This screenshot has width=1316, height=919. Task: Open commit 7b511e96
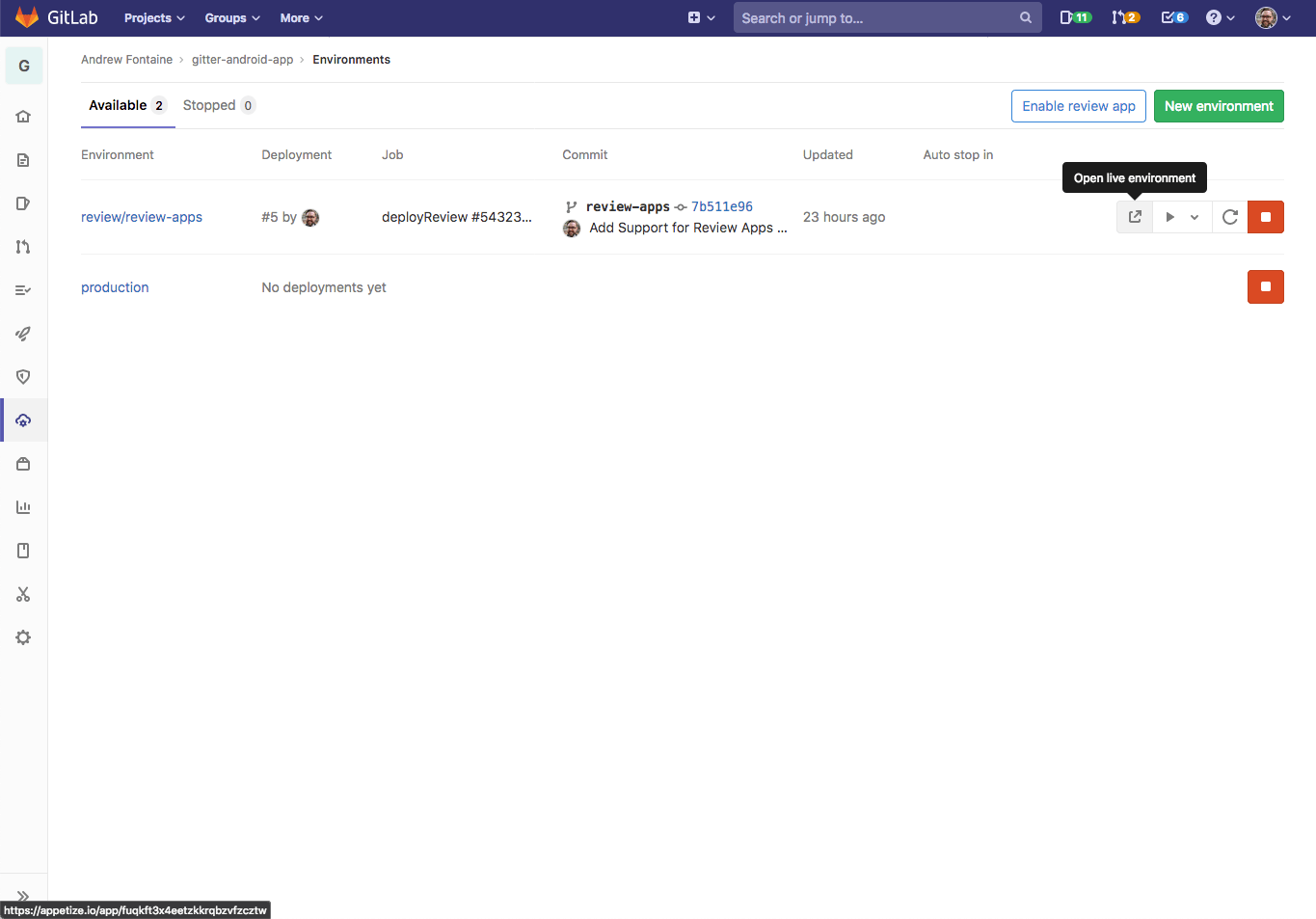(x=721, y=205)
